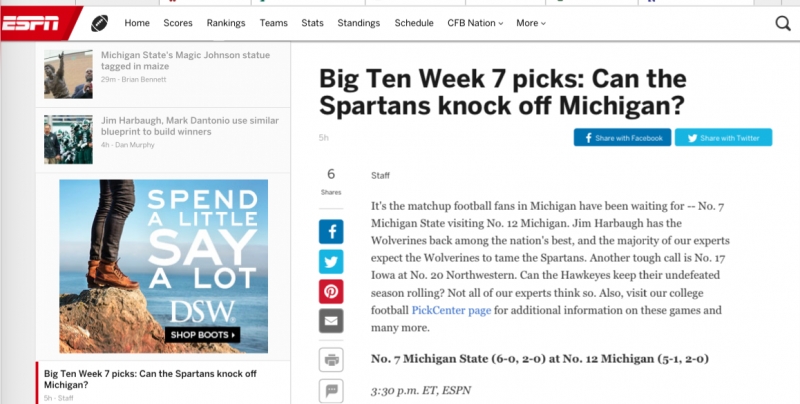Screen dimensions: 800x404
Task: Click the ESPN logo
Action: click(28, 22)
